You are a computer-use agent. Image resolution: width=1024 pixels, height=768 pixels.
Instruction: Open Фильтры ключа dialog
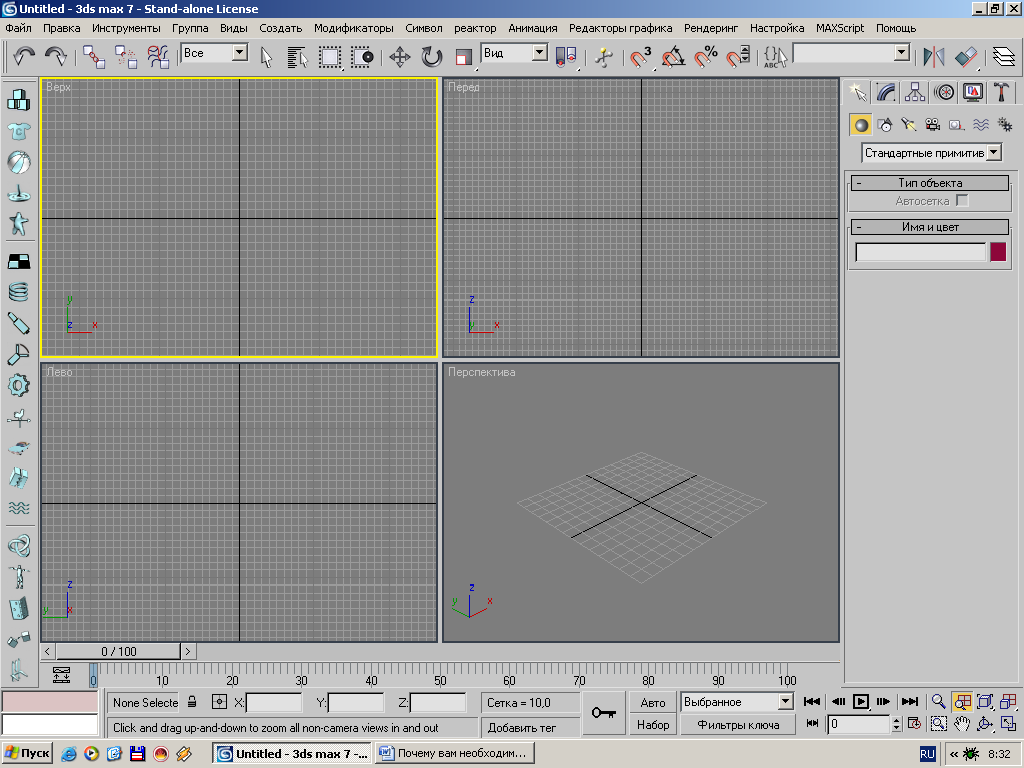tap(738, 725)
